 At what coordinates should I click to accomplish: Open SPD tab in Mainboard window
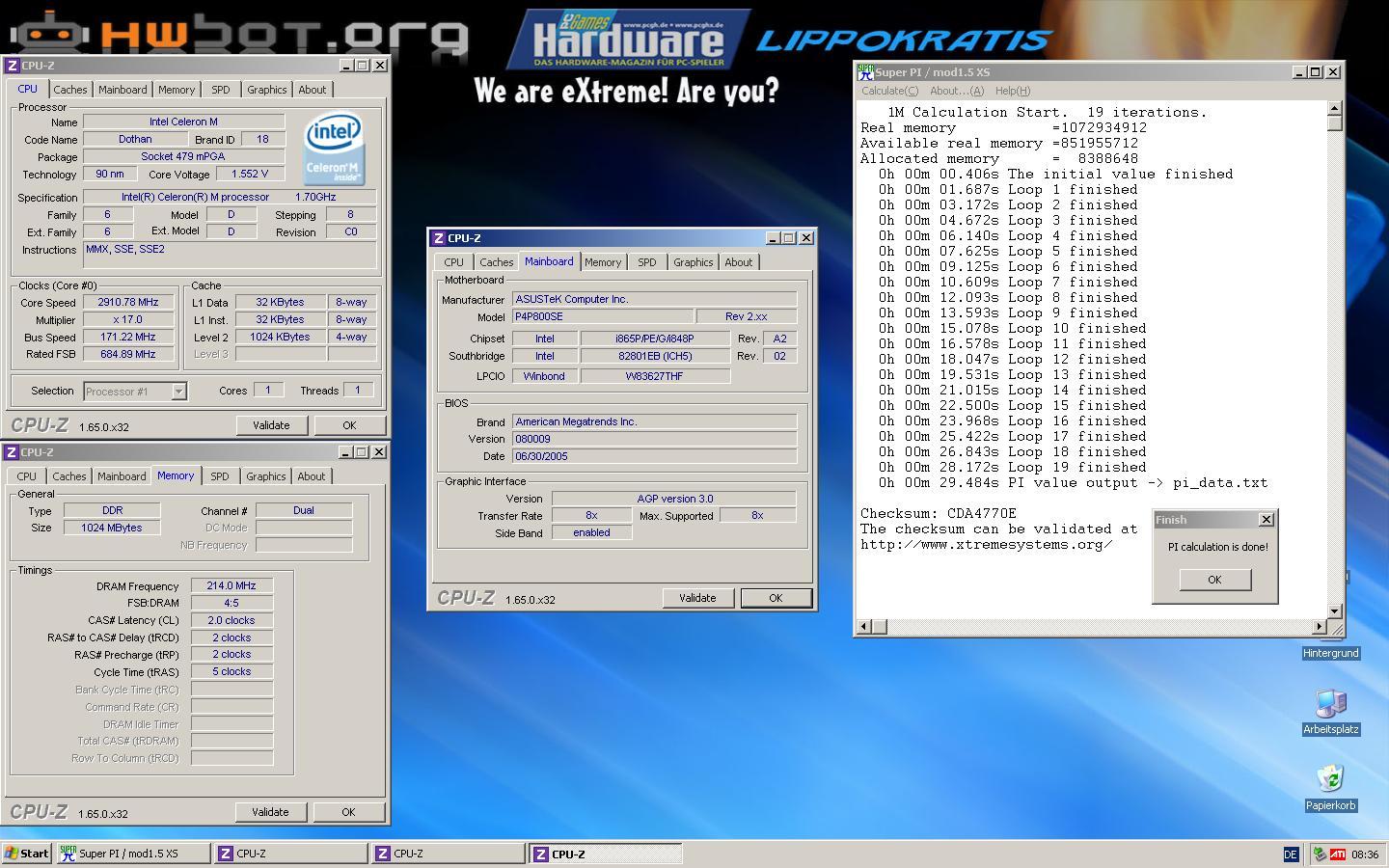[647, 262]
